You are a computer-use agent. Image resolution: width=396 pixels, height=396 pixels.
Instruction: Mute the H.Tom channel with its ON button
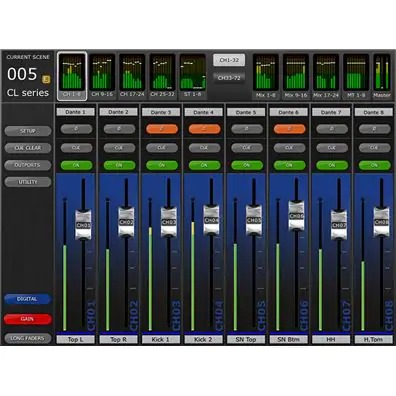click(374, 165)
